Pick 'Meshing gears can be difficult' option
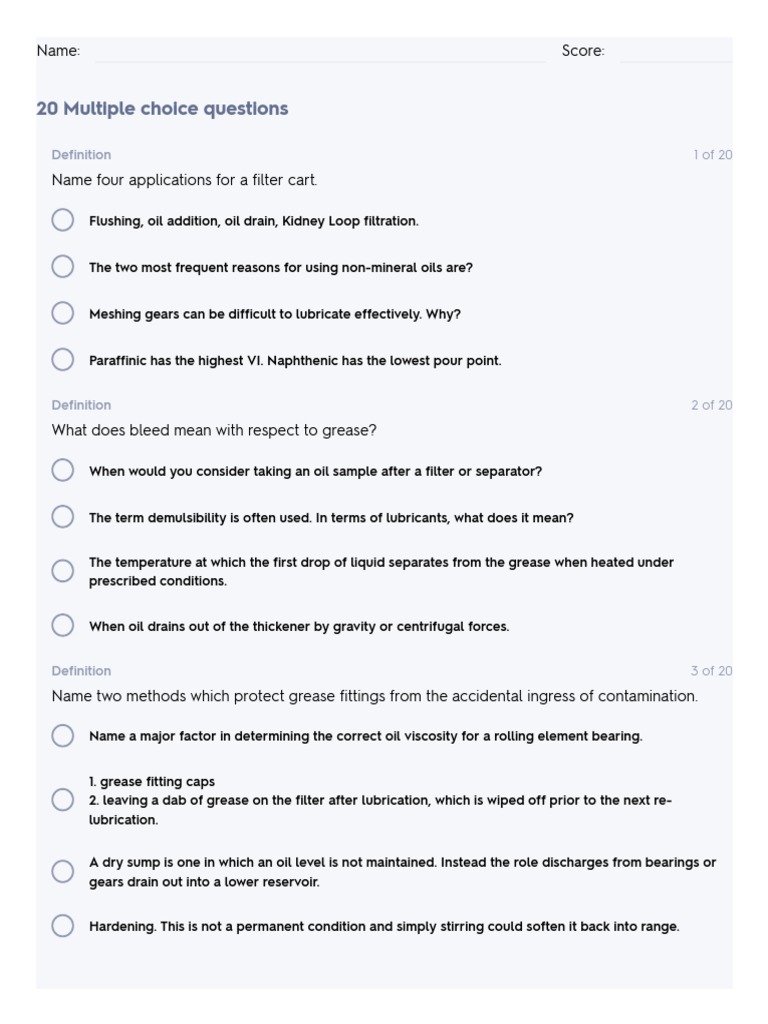 pos(63,313)
